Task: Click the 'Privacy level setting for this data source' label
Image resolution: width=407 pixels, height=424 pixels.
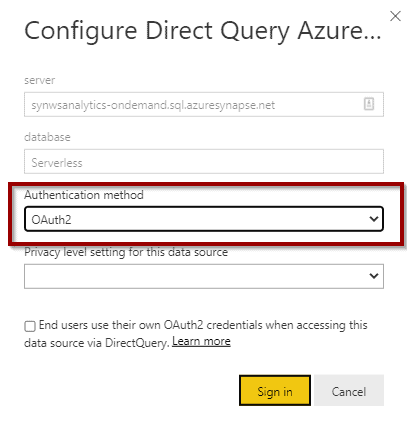Action: (126, 252)
